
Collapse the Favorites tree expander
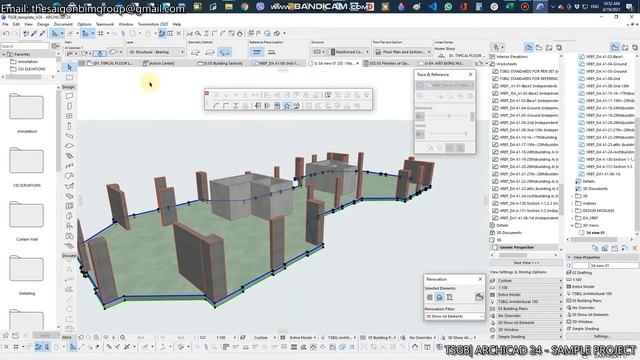coord(4,54)
